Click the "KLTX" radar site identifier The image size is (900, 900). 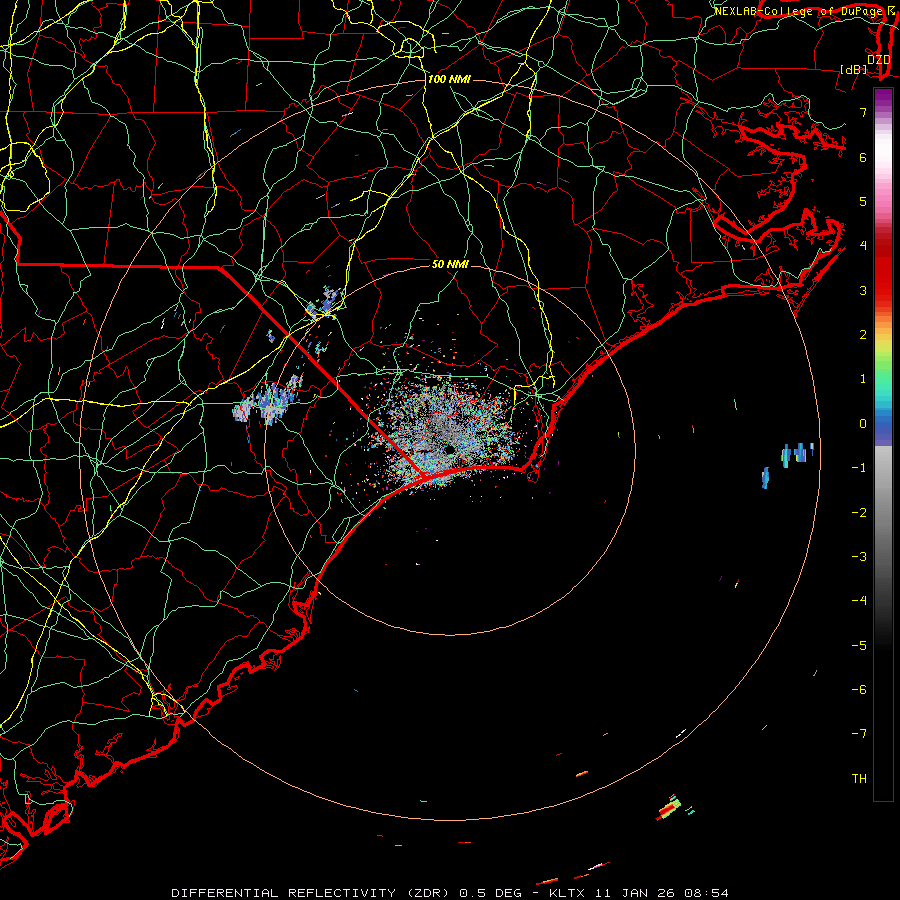[567, 893]
